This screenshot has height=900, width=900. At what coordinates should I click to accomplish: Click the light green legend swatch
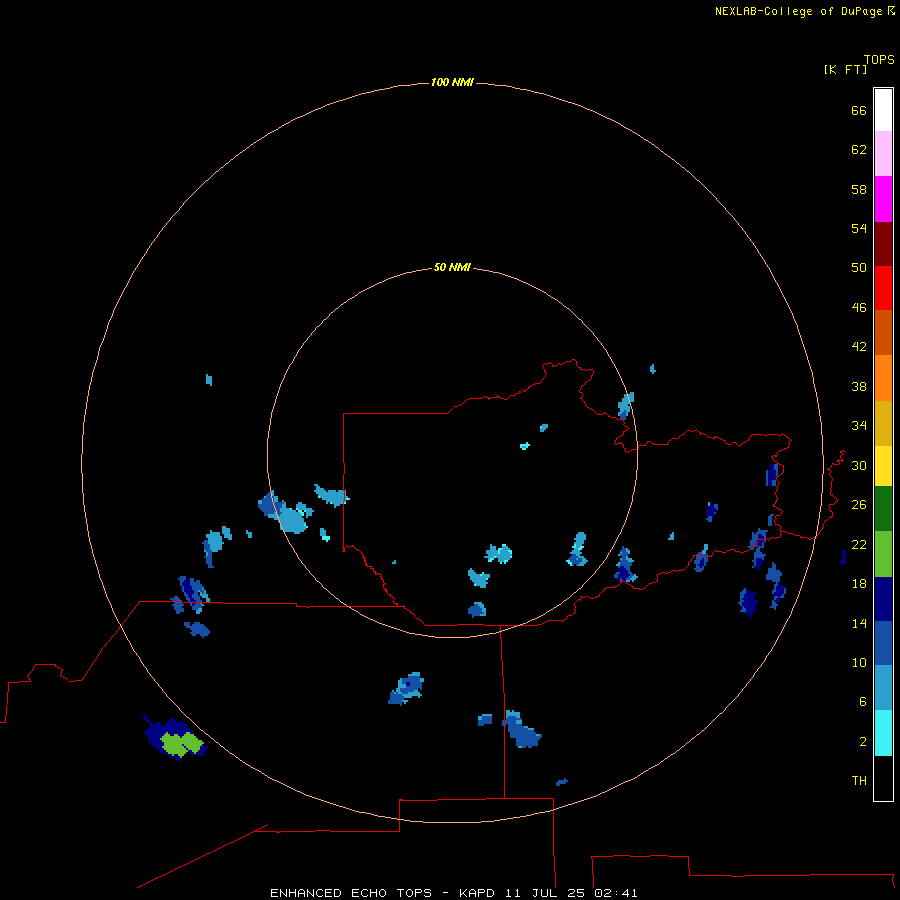pos(883,553)
